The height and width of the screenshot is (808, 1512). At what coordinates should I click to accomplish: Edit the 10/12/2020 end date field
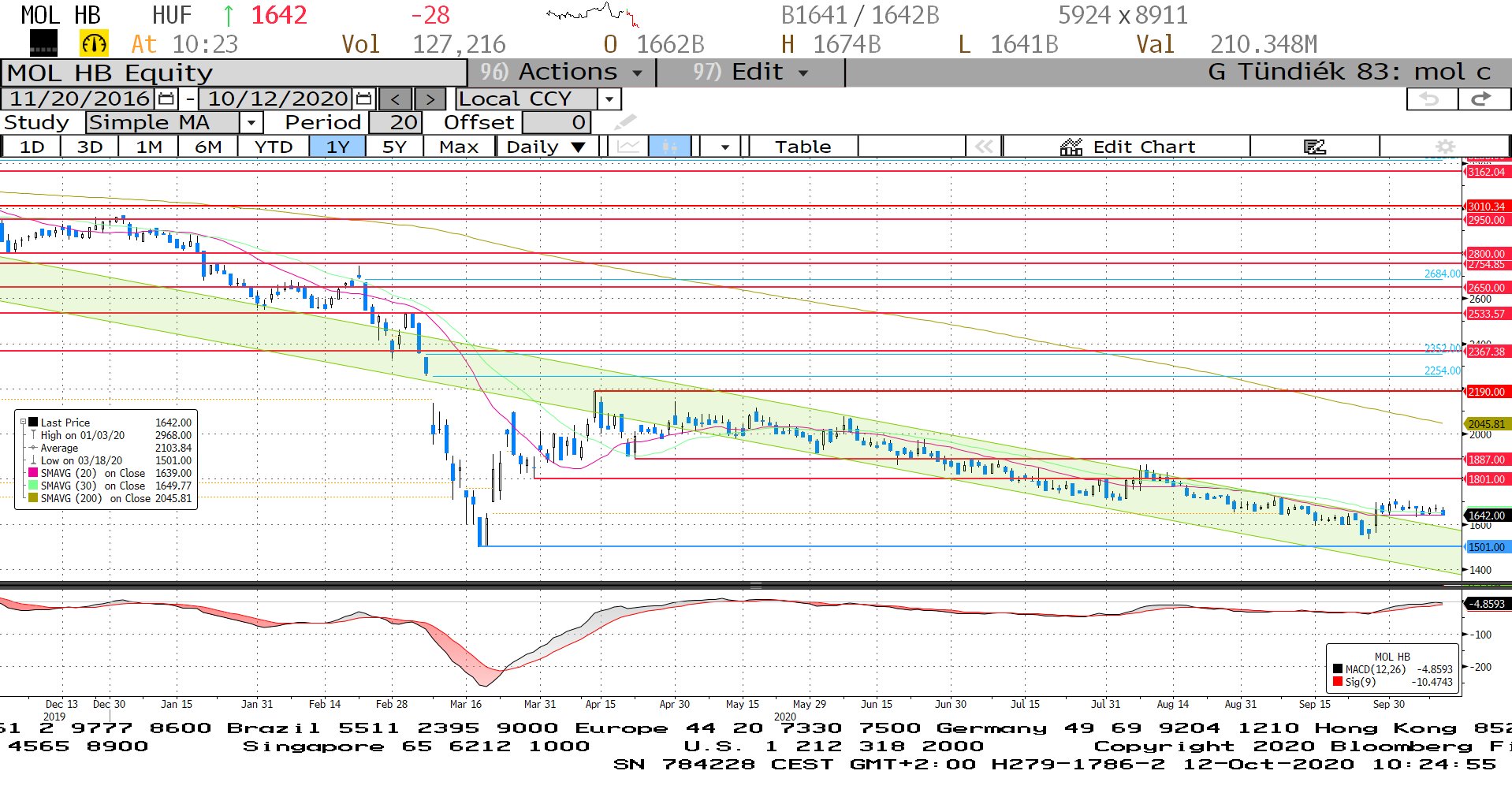click(277, 99)
